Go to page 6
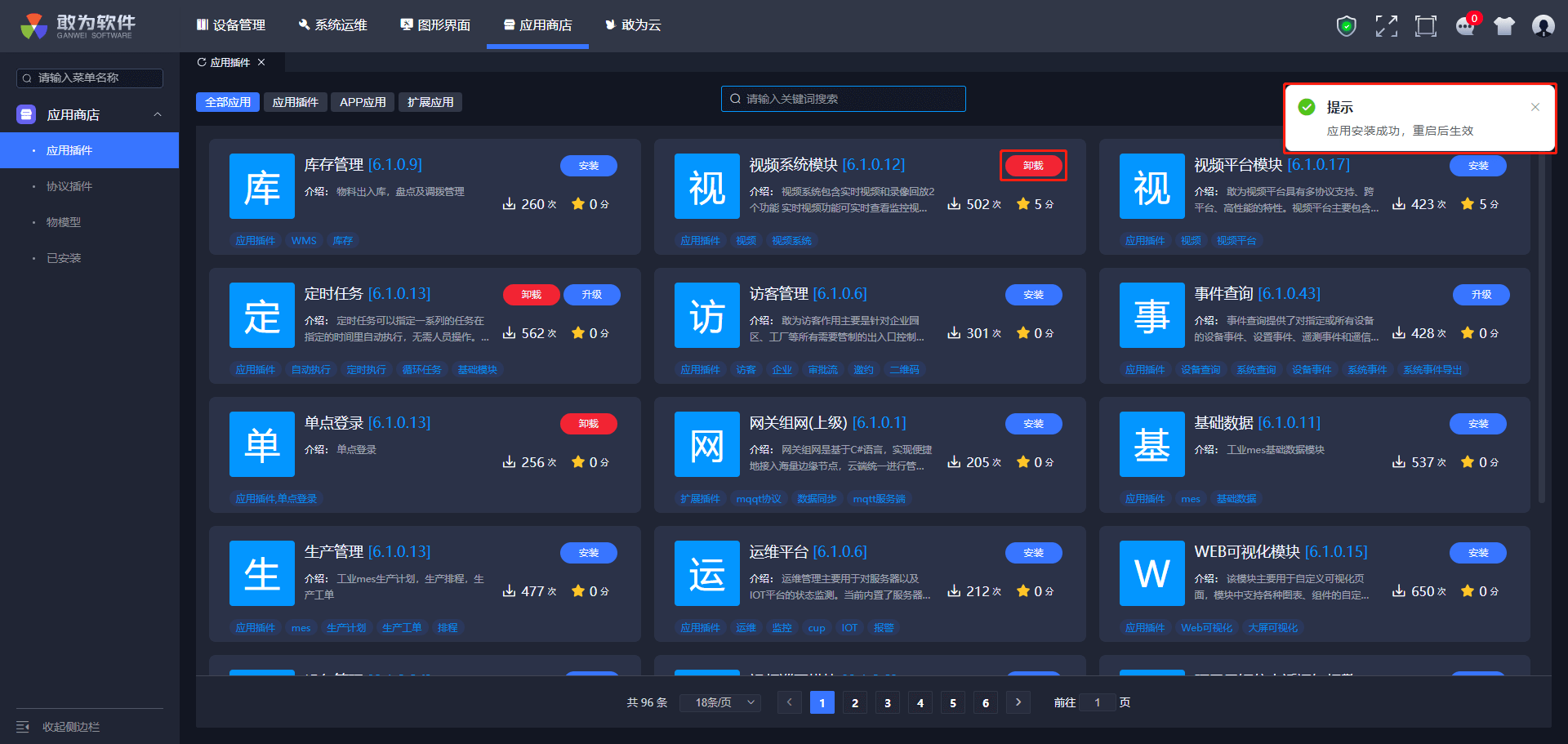1568x744 pixels. 986,702
